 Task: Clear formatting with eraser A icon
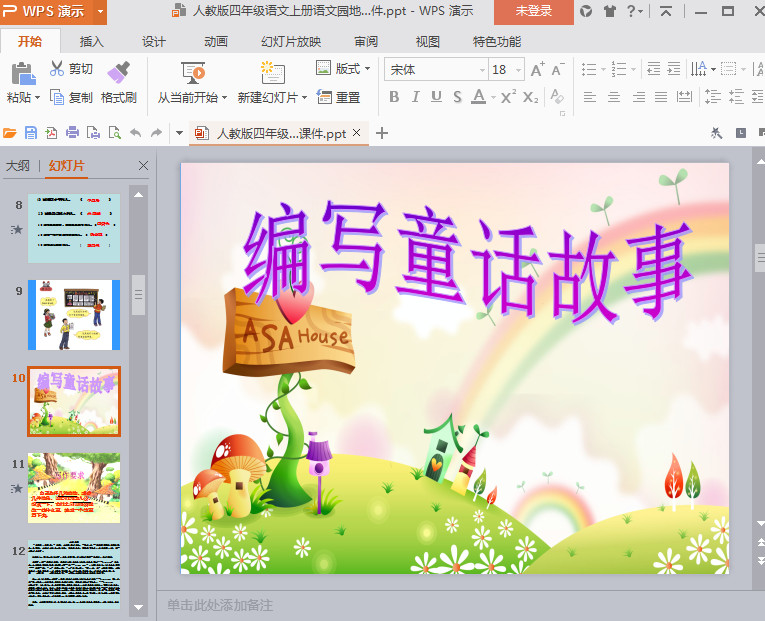557,96
